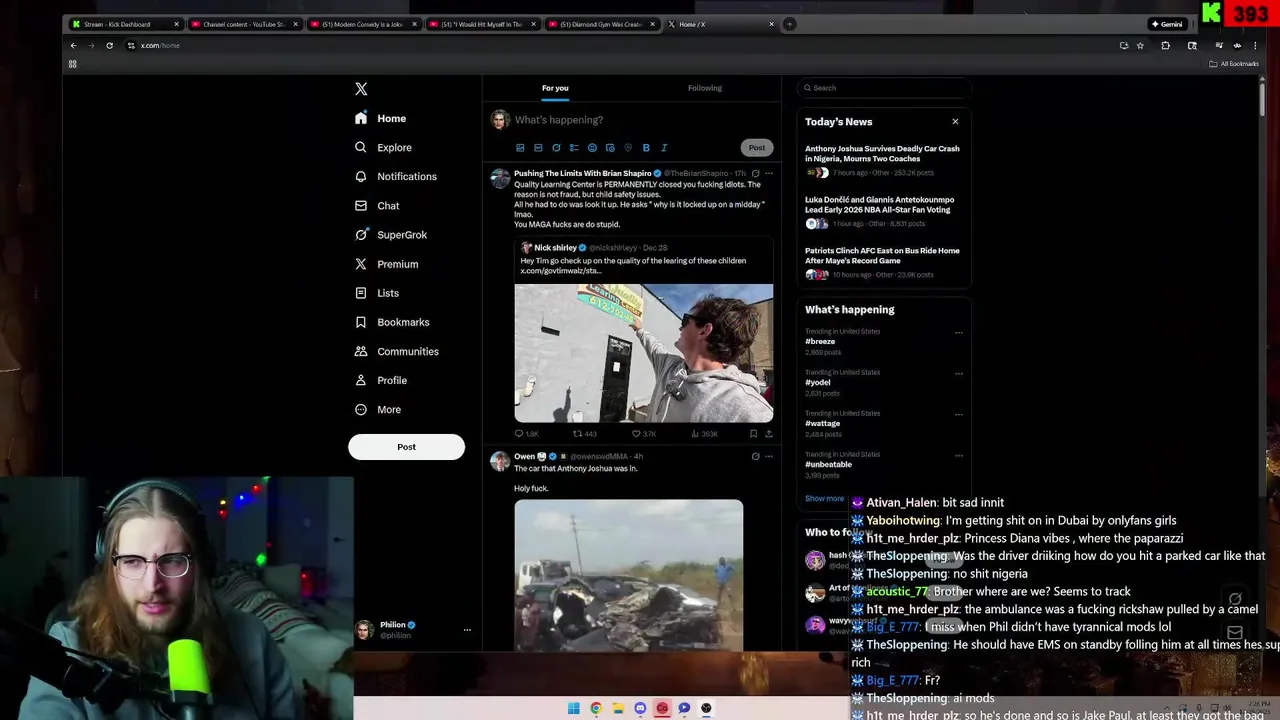Screen dimensions: 1280x720
Task: Click Show more under trends
Action: pos(825,499)
